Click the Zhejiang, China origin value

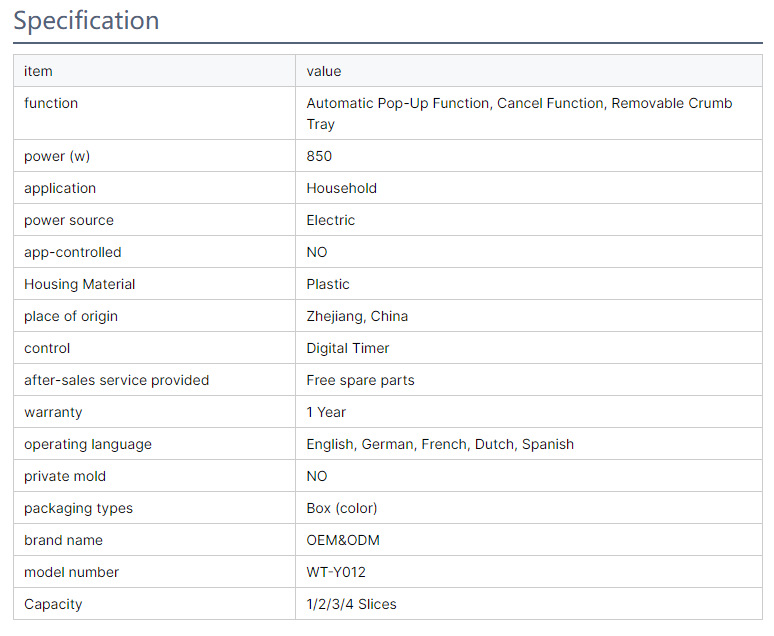(x=357, y=316)
